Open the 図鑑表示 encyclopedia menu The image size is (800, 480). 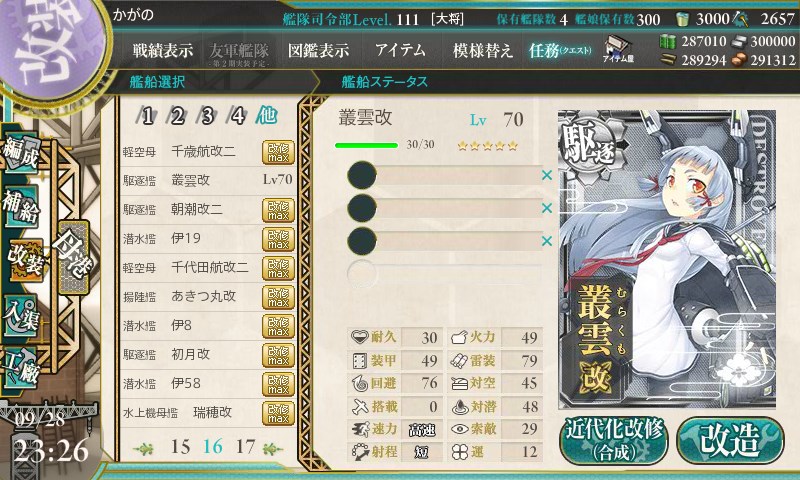click(318, 50)
